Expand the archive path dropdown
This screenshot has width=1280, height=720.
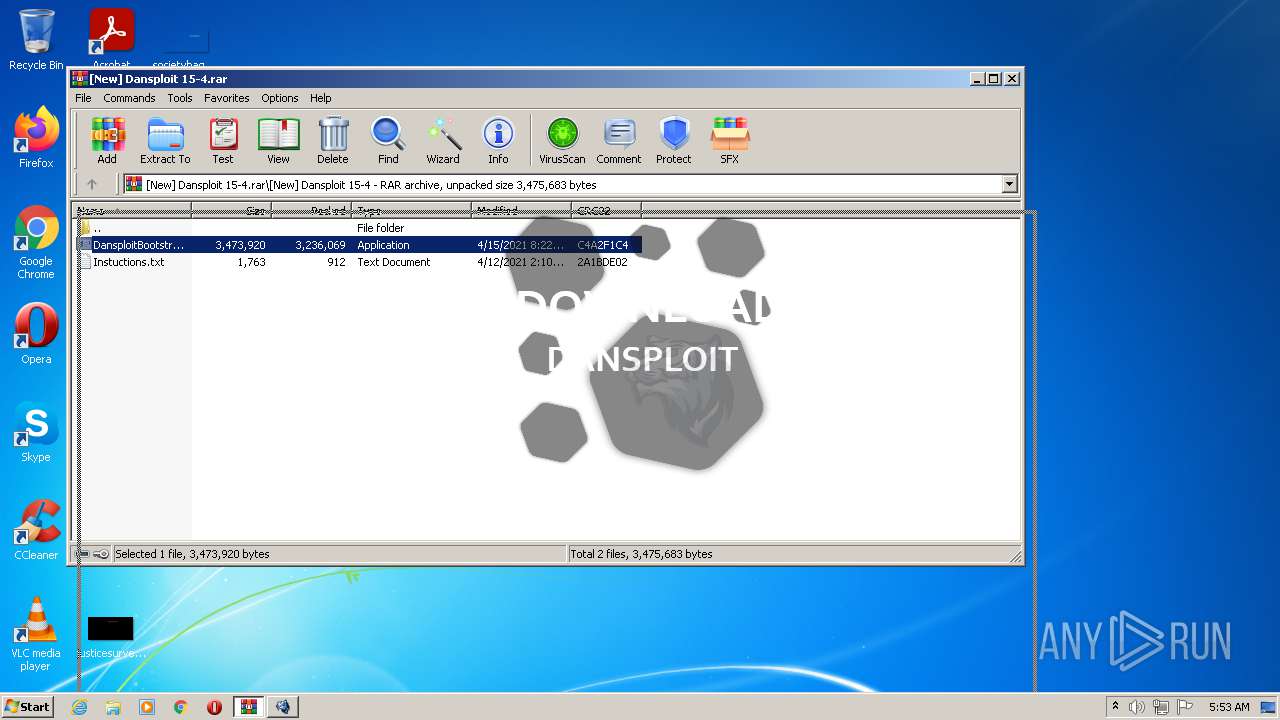(x=1009, y=184)
